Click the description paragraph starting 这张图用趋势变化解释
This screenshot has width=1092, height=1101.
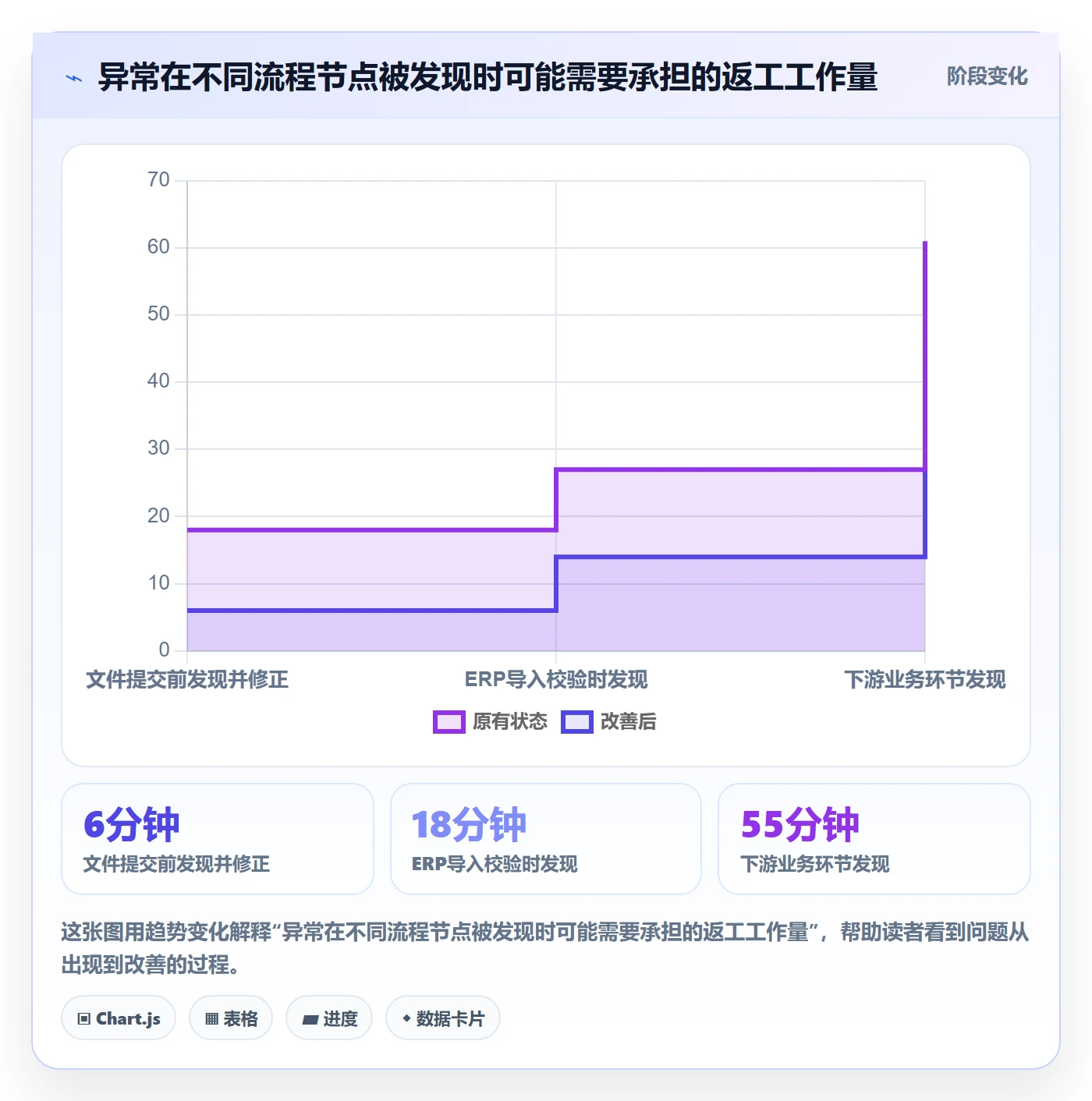pos(545,948)
